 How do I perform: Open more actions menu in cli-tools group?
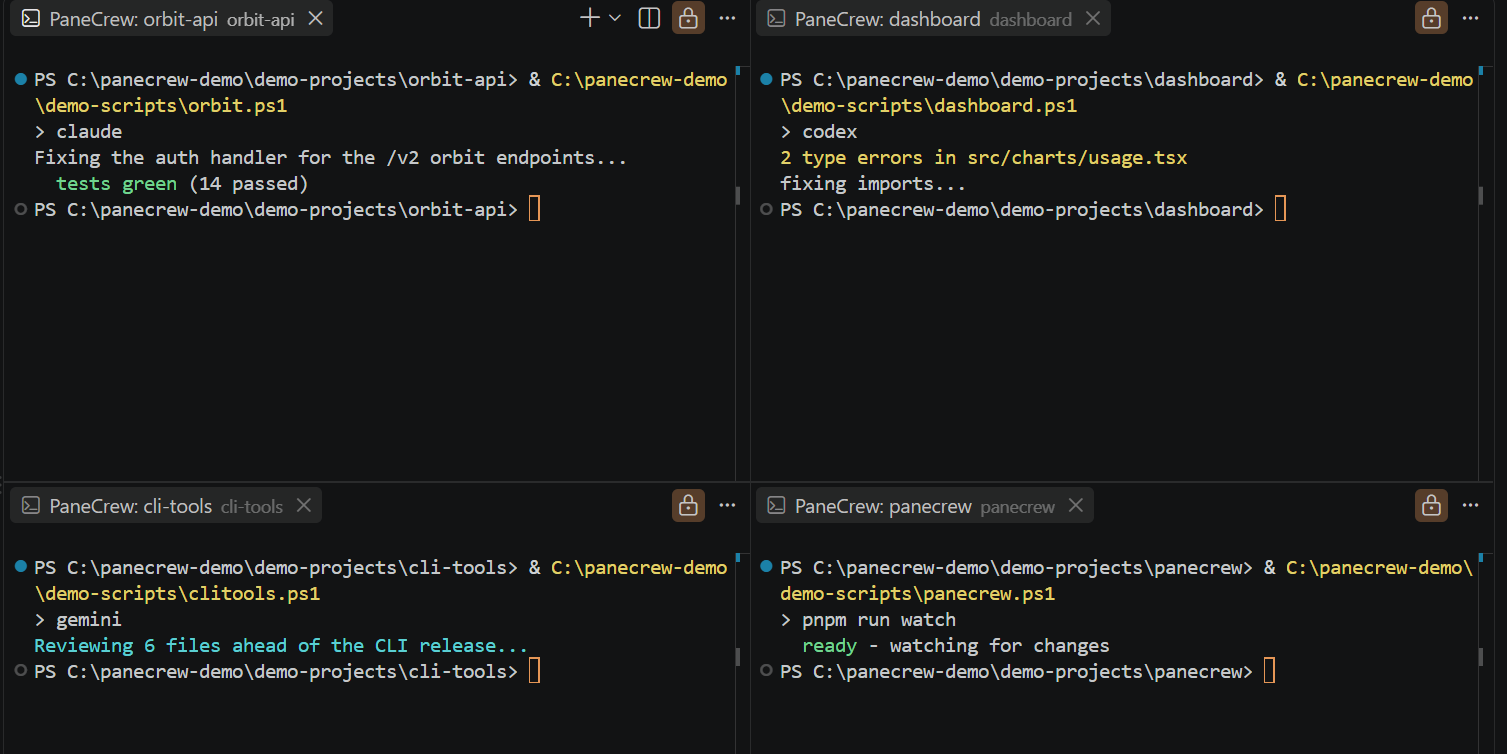[x=727, y=506]
